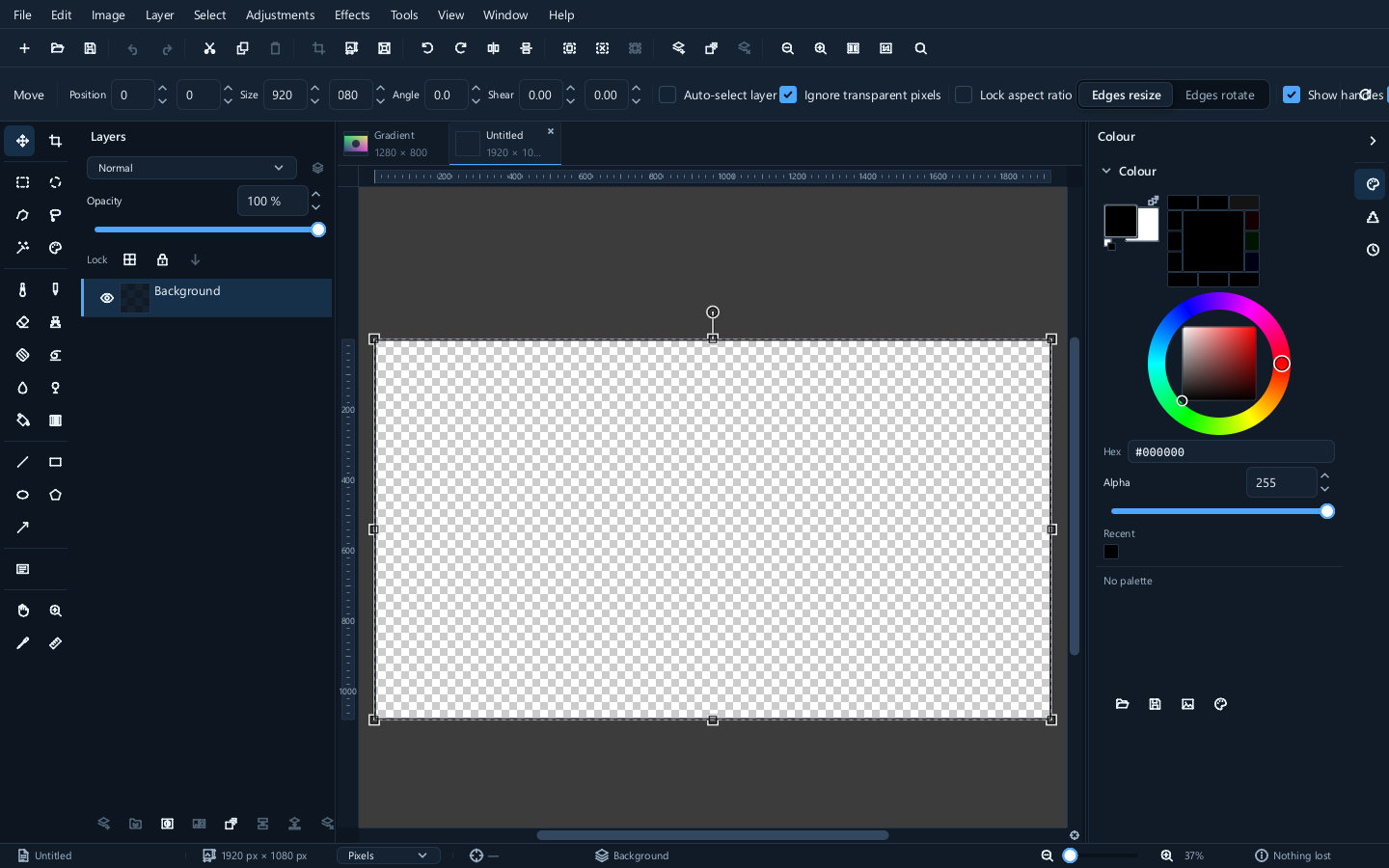1389x868 pixels.
Task: Select the Clone Stamp tool
Action: click(55, 322)
